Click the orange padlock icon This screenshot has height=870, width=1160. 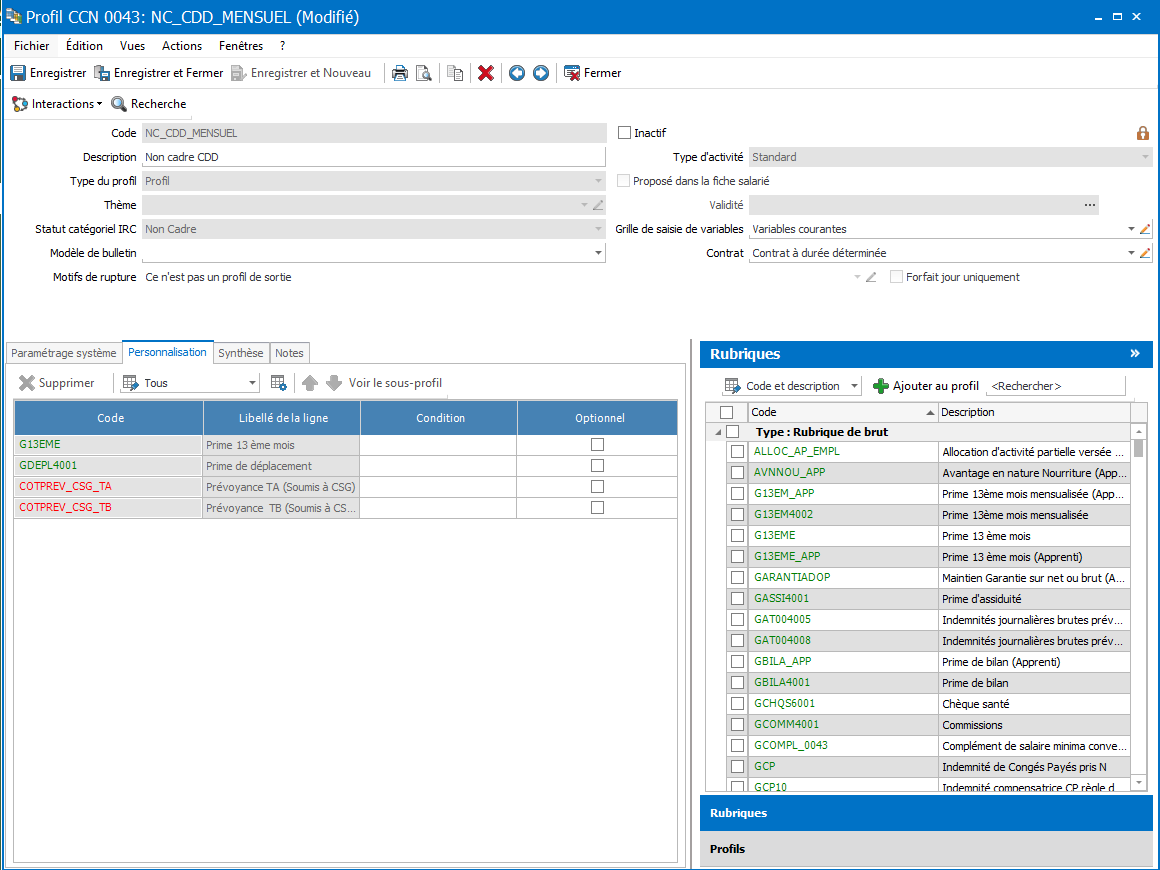[1142, 133]
